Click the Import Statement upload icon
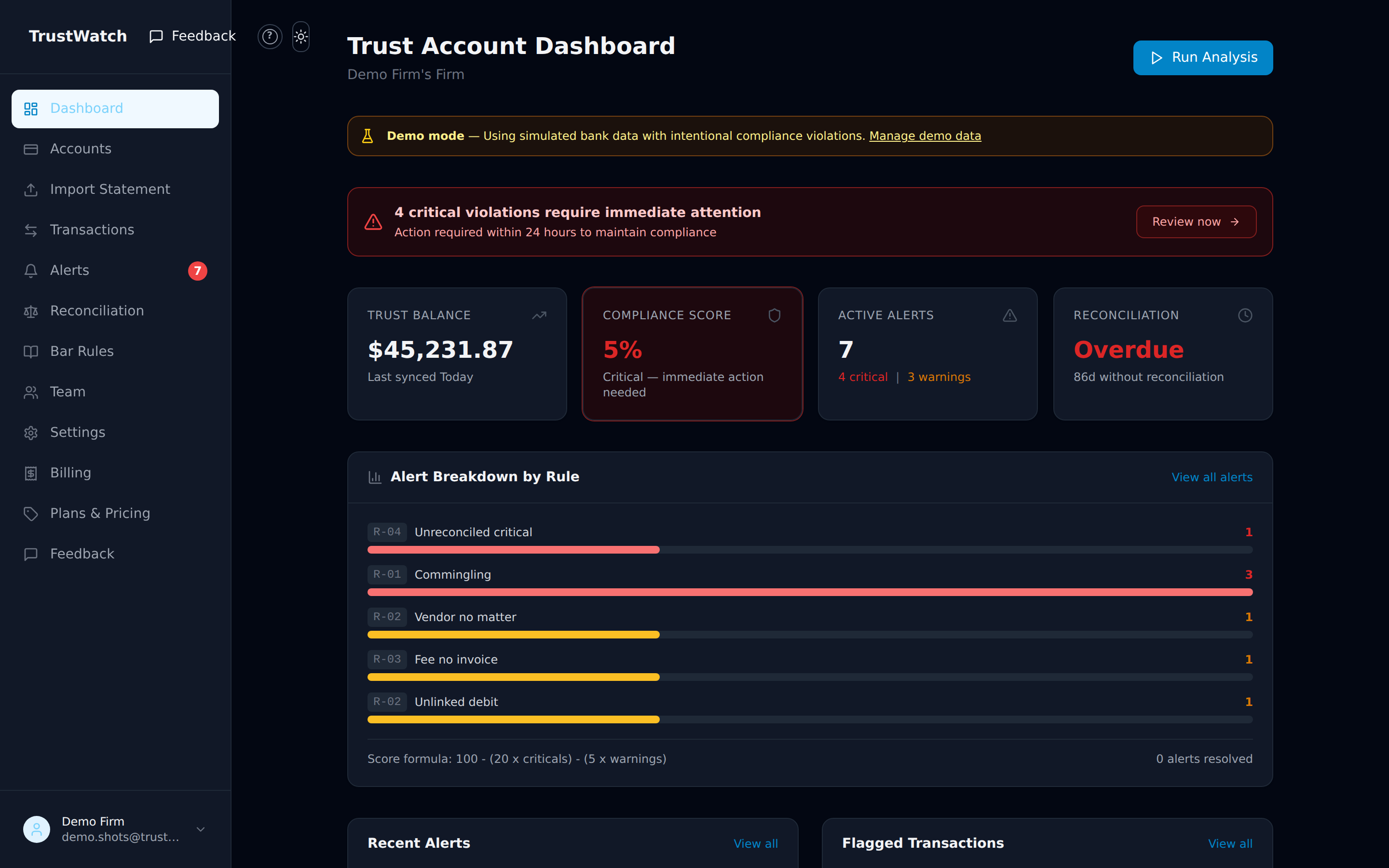Viewport: 1389px width, 868px height. pos(31,190)
